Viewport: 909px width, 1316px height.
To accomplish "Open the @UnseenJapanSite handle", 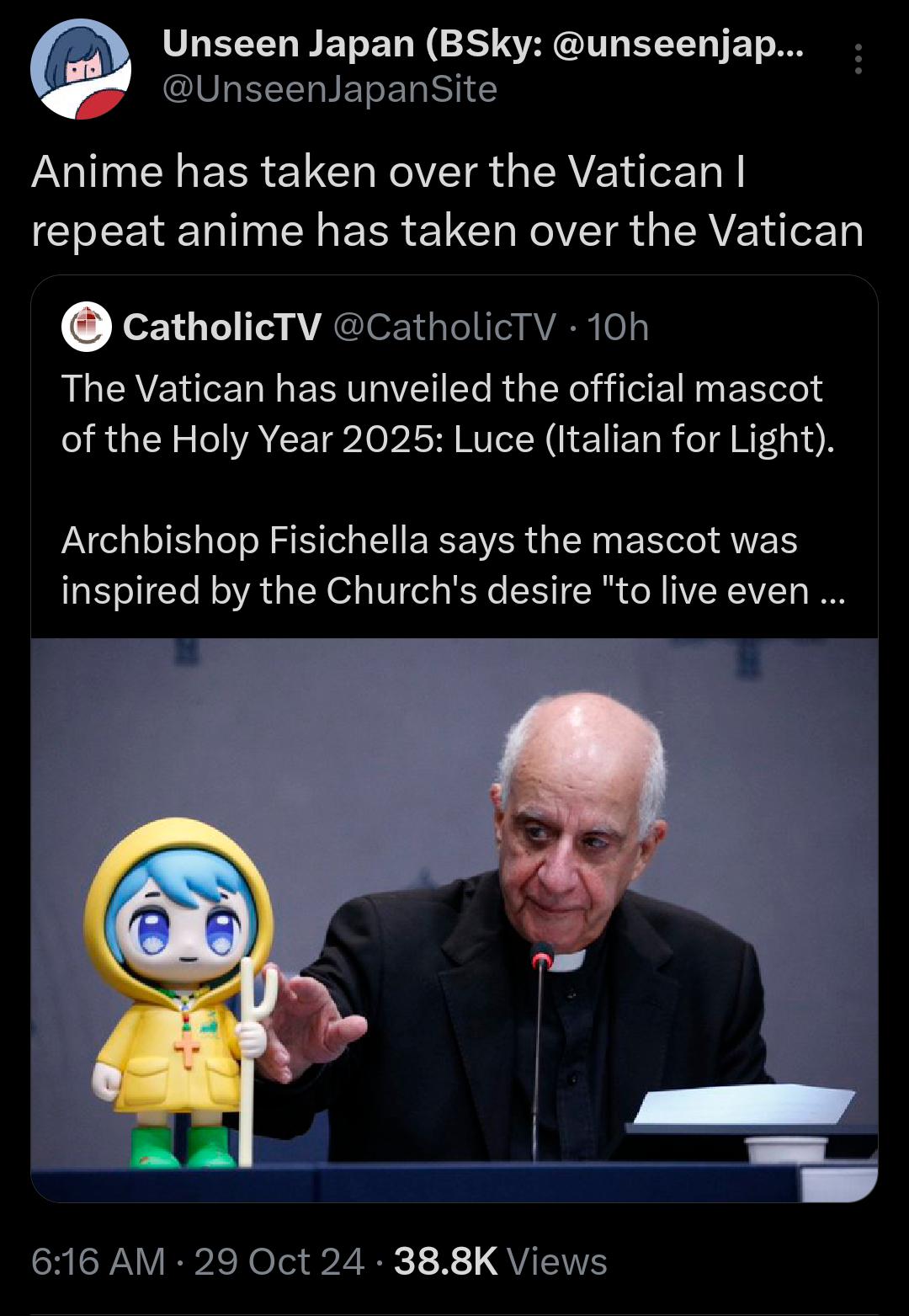I will click(330, 89).
